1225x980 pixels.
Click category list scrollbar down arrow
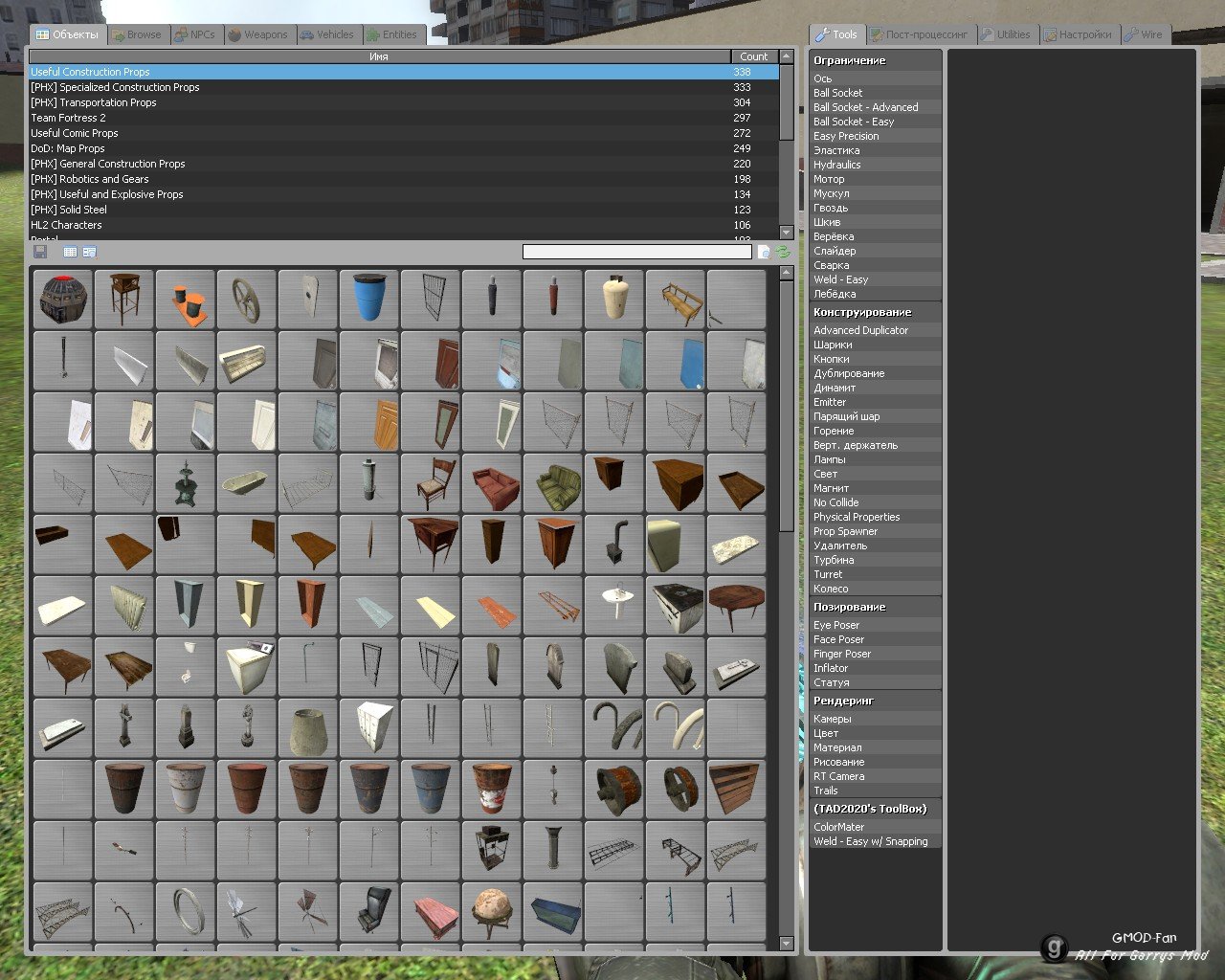[787, 233]
